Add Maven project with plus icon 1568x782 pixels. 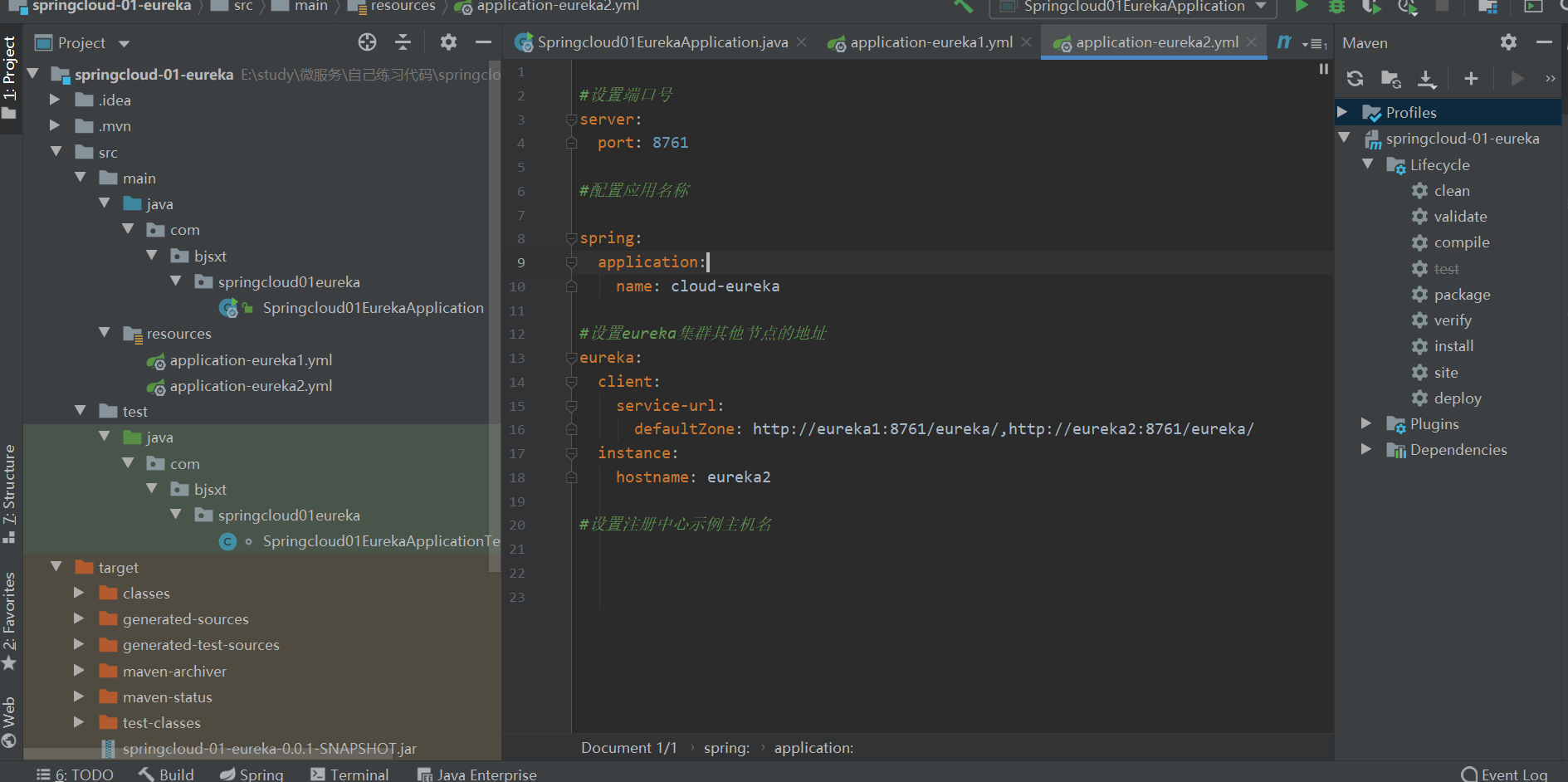pos(1471,79)
